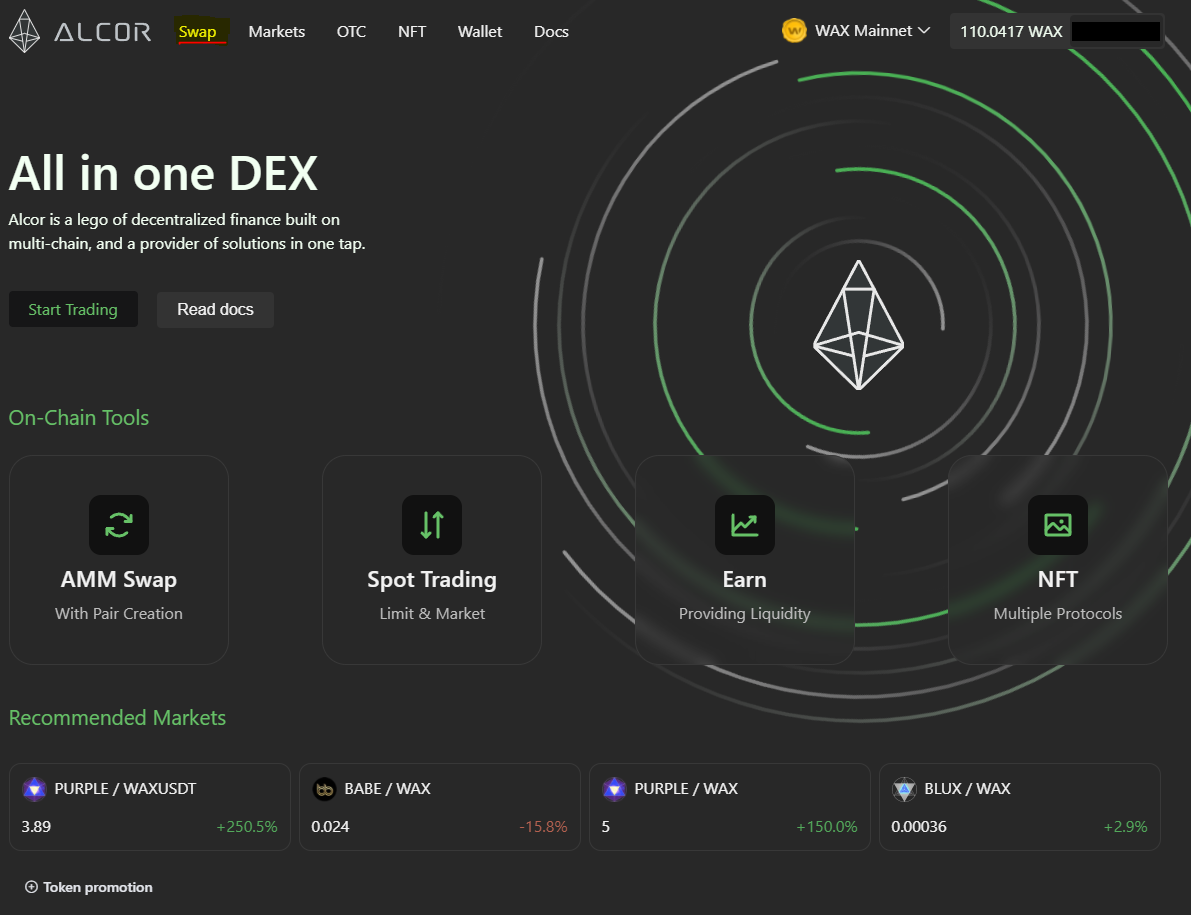Click the NFT image icon
The width and height of the screenshot is (1191, 915).
1057,525
